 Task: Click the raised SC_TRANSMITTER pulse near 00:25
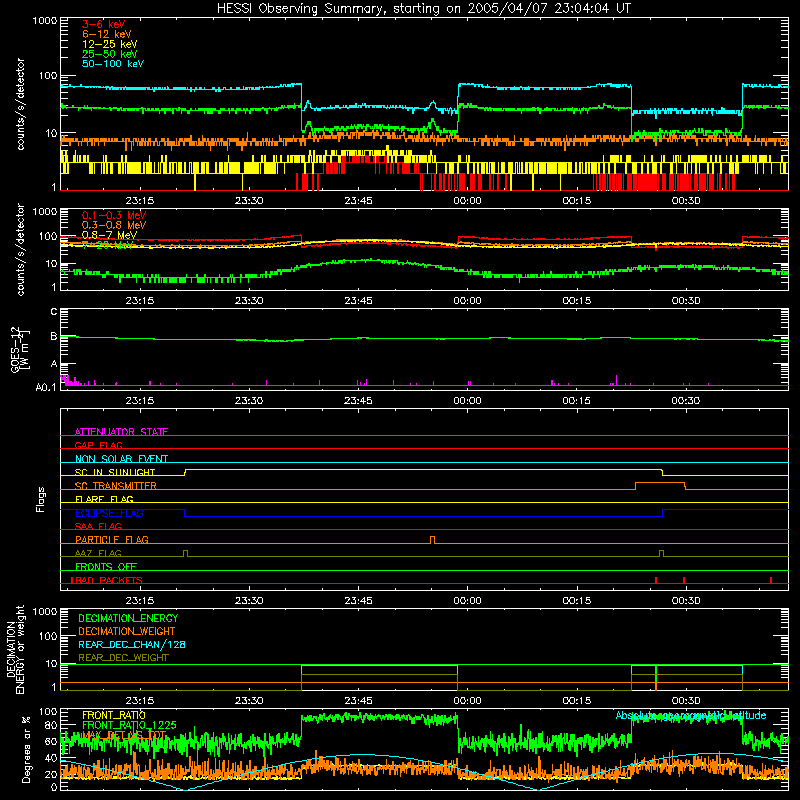(x=660, y=486)
